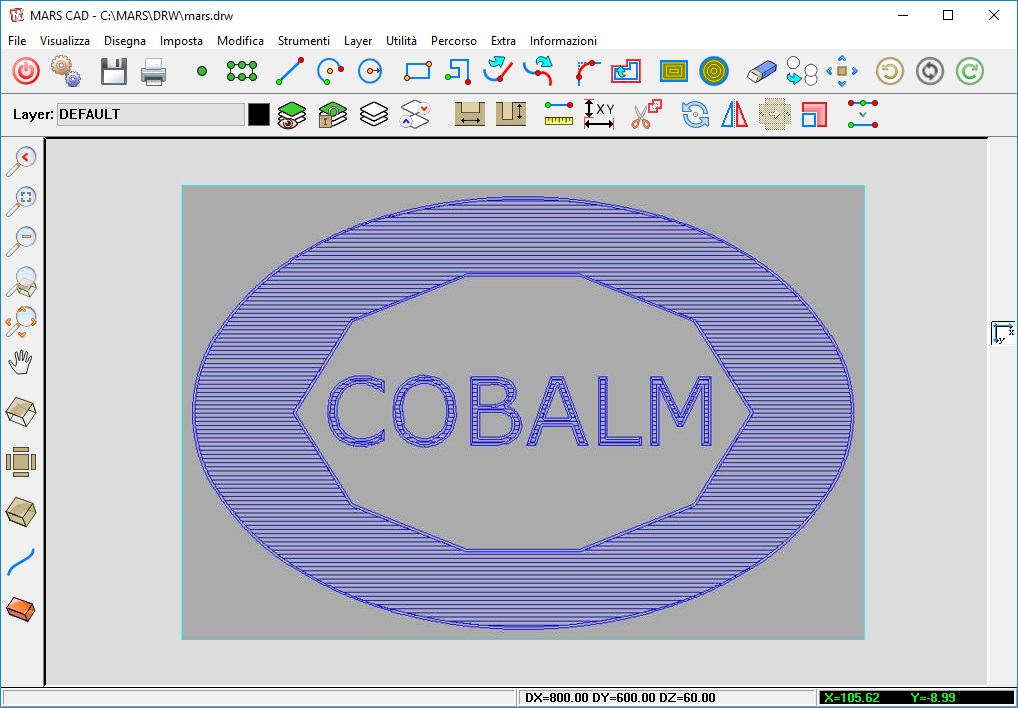Select the yellow rectangular pocket tool
The width and height of the screenshot is (1018, 708).
(x=674, y=71)
